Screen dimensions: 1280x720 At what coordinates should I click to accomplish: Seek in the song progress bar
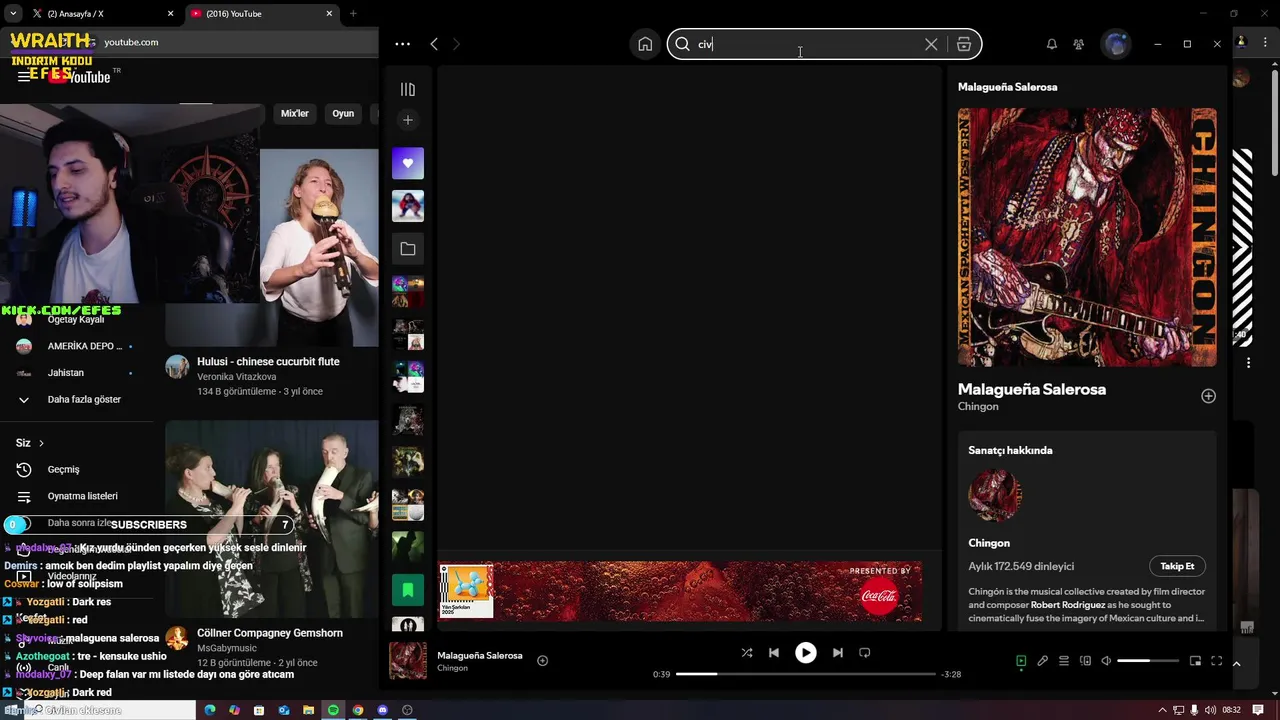pos(806,674)
